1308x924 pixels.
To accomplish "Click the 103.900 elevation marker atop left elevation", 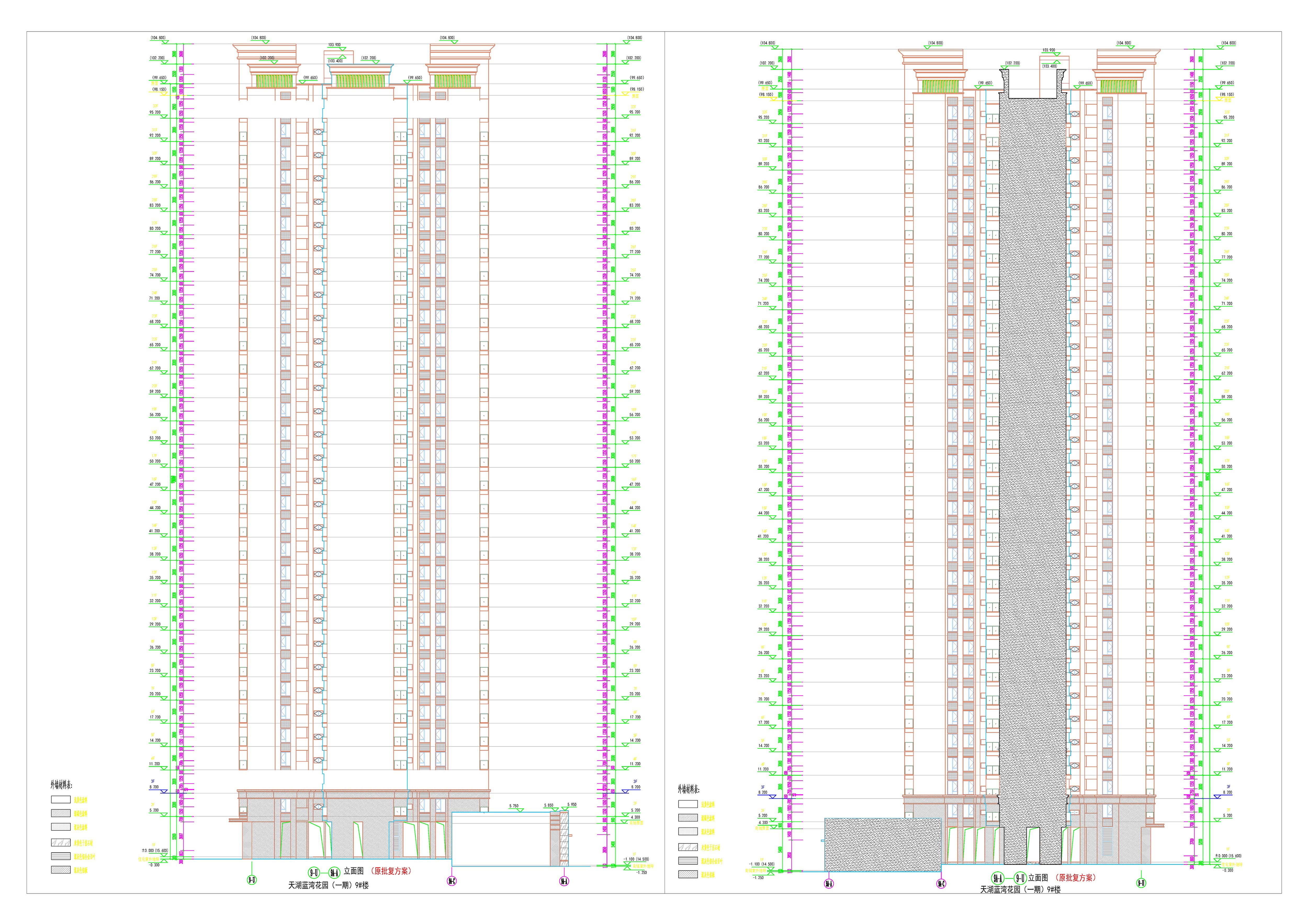I will click(x=335, y=44).
